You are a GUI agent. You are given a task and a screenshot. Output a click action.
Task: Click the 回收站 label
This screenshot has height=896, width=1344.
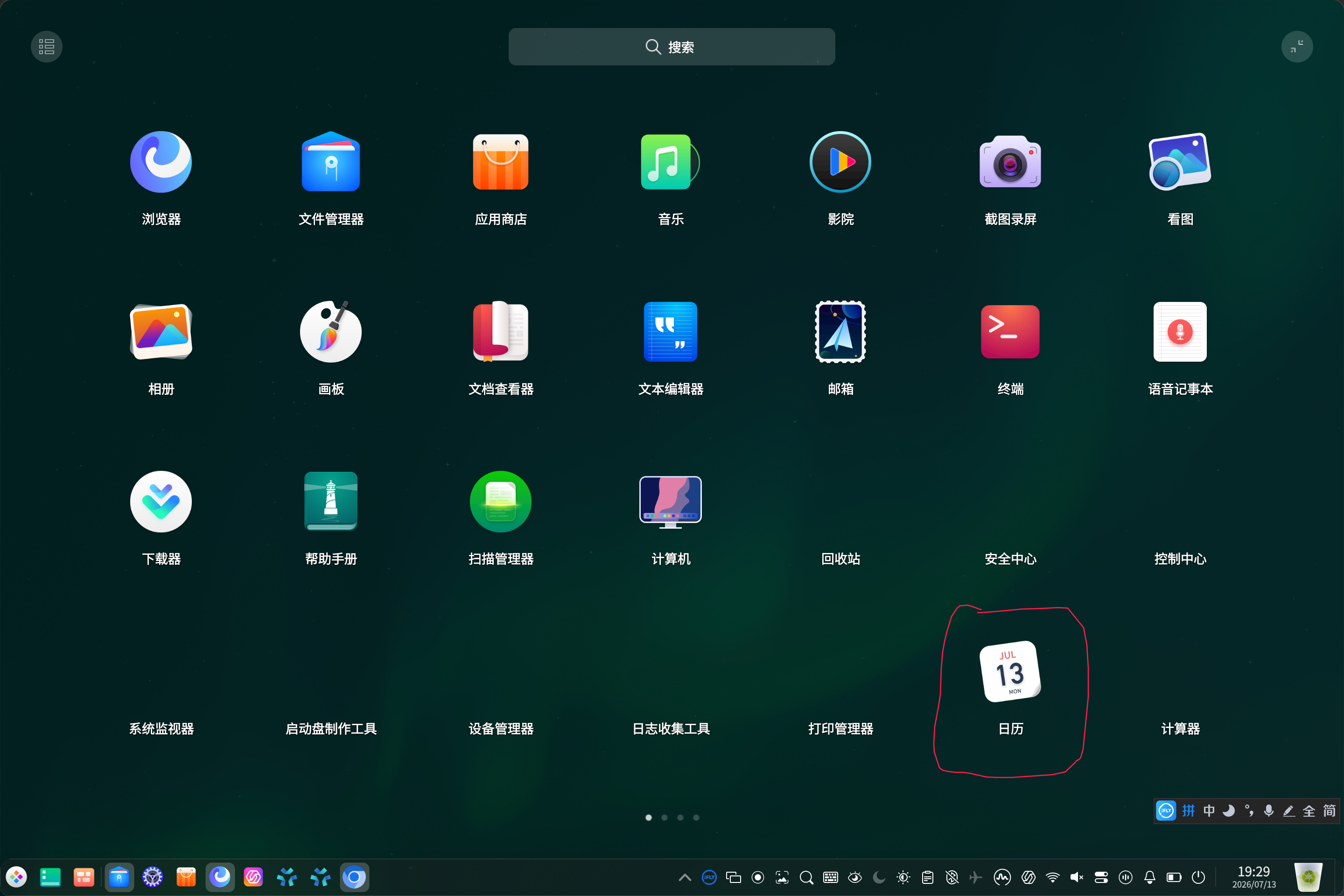840,559
